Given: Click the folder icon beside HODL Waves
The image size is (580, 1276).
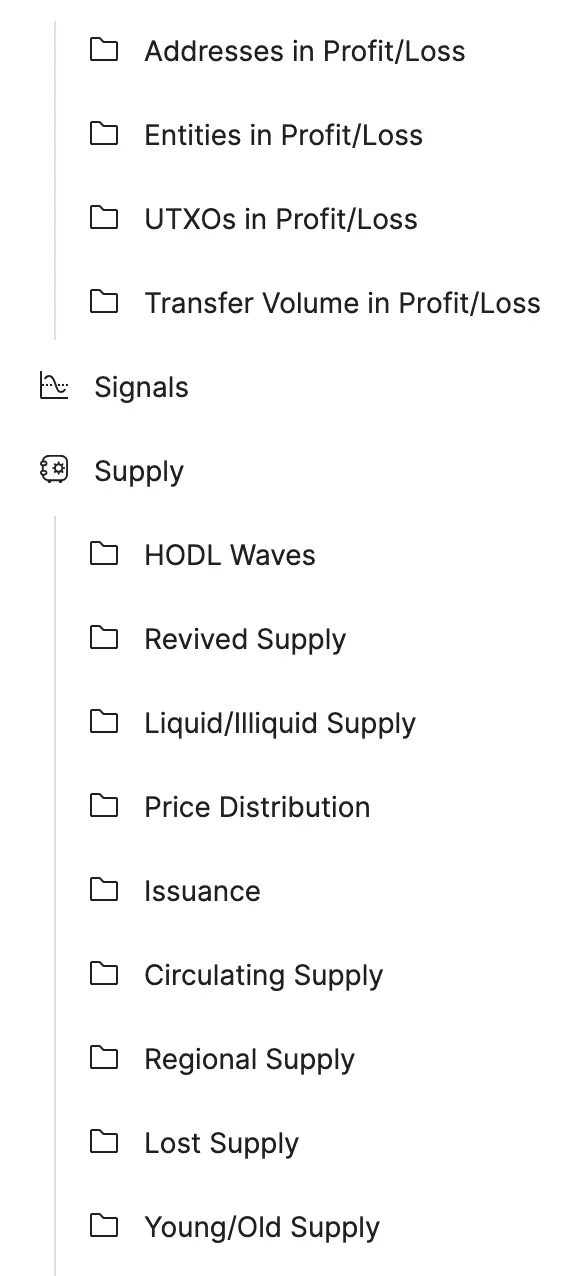Looking at the screenshot, I should click(104, 554).
